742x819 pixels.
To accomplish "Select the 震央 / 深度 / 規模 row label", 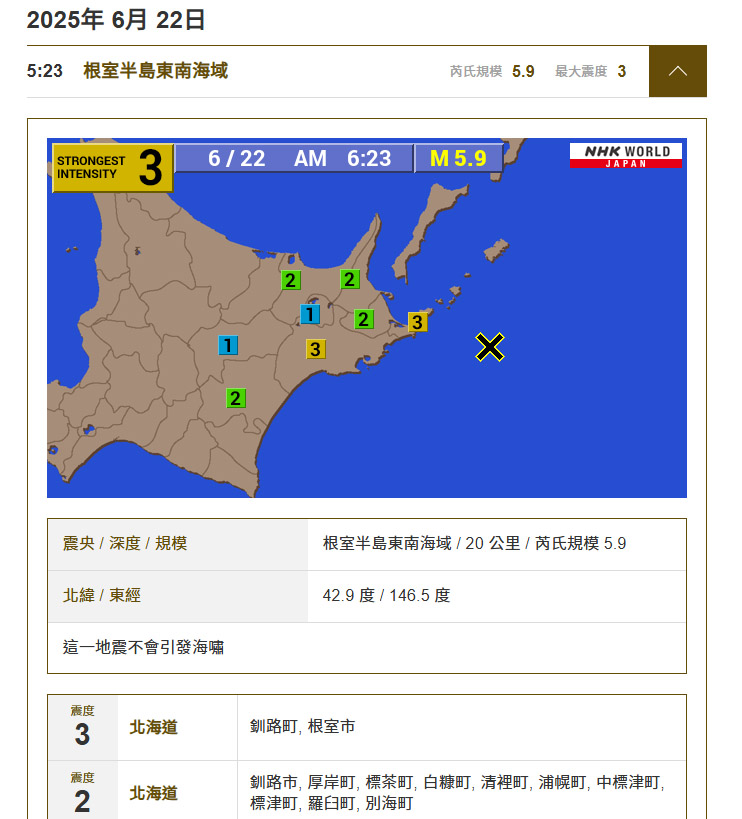I will 125,543.
